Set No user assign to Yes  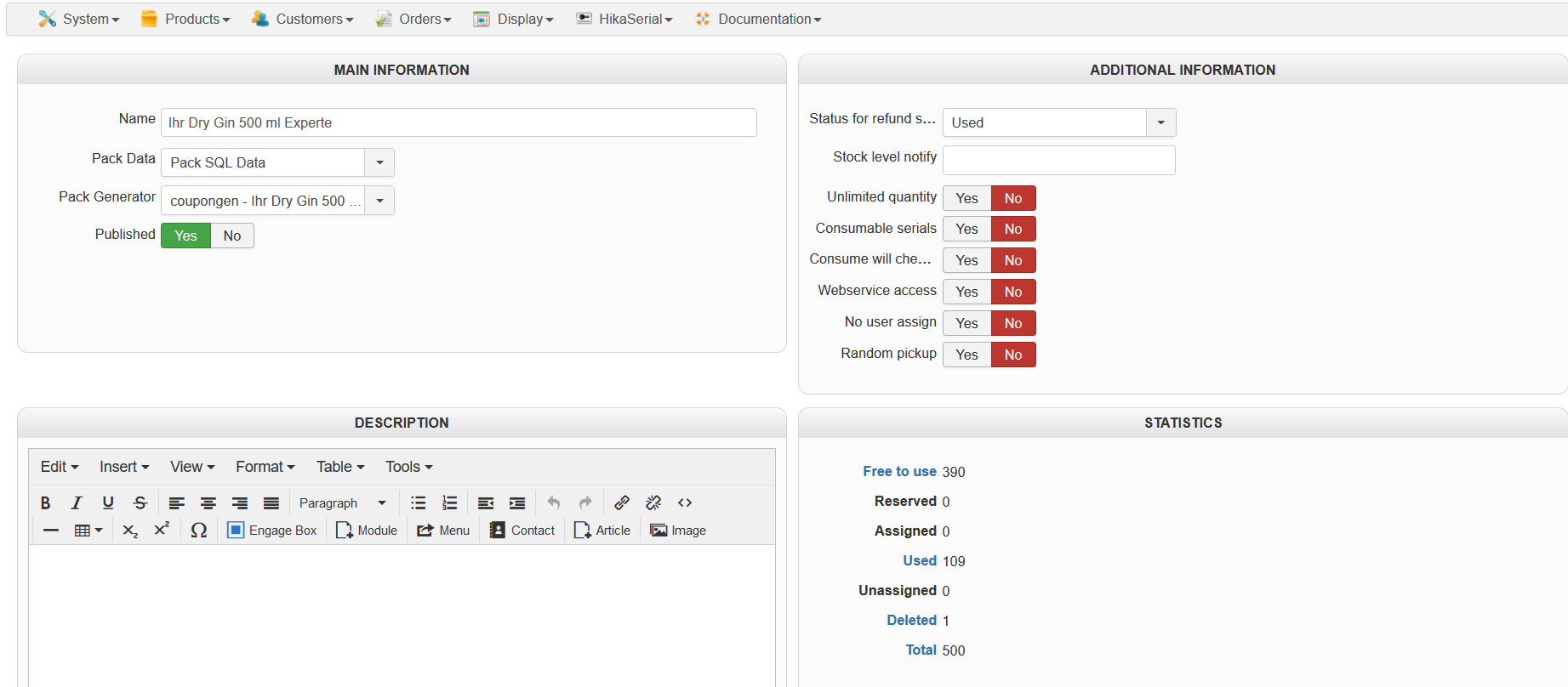point(966,323)
